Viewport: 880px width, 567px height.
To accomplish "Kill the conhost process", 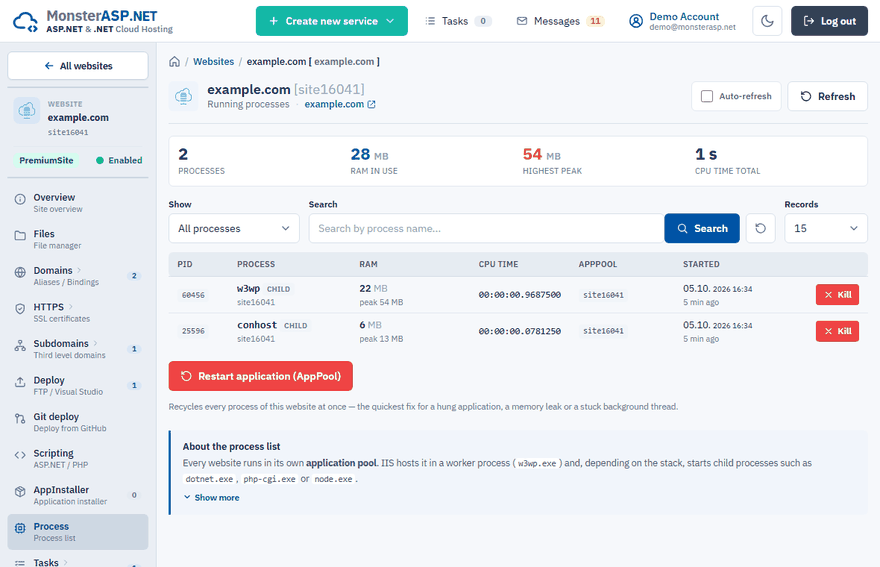I will [x=837, y=331].
